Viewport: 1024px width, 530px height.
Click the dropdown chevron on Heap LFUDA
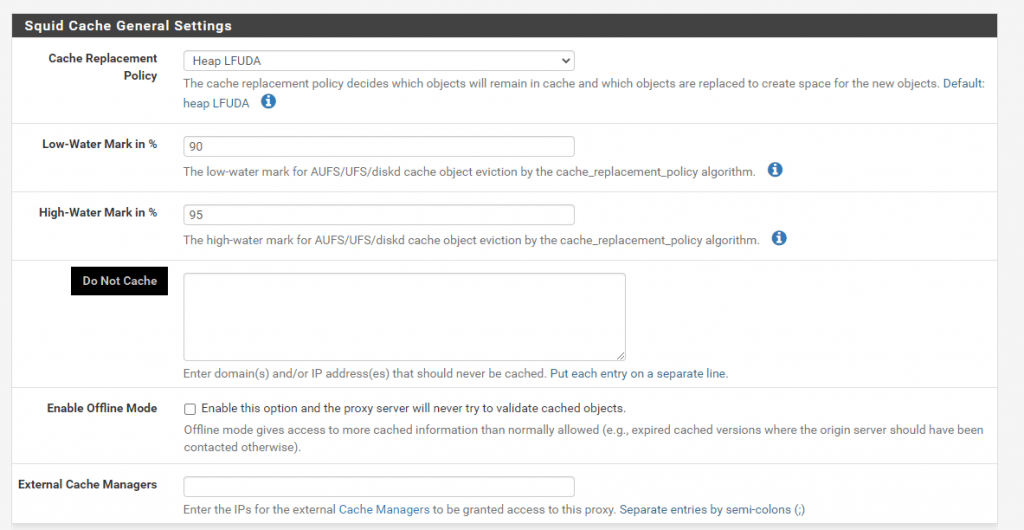click(565, 61)
